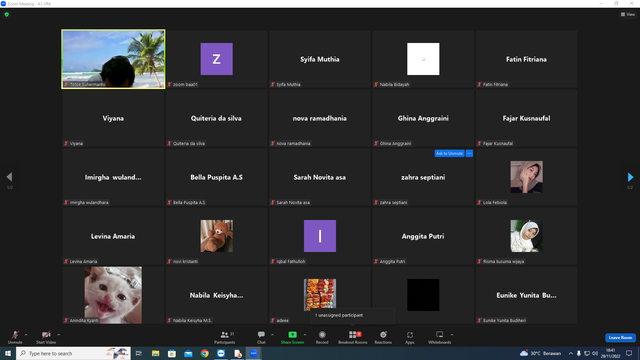The image size is (640, 360).
Task: Open the View layout menu
Action: click(628, 14)
